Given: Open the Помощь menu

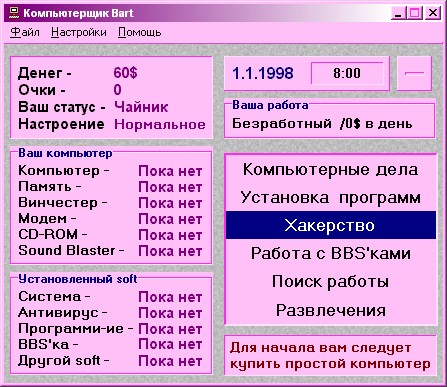Looking at the screenshot, I should pyautogui.click(x=139, y=32).
